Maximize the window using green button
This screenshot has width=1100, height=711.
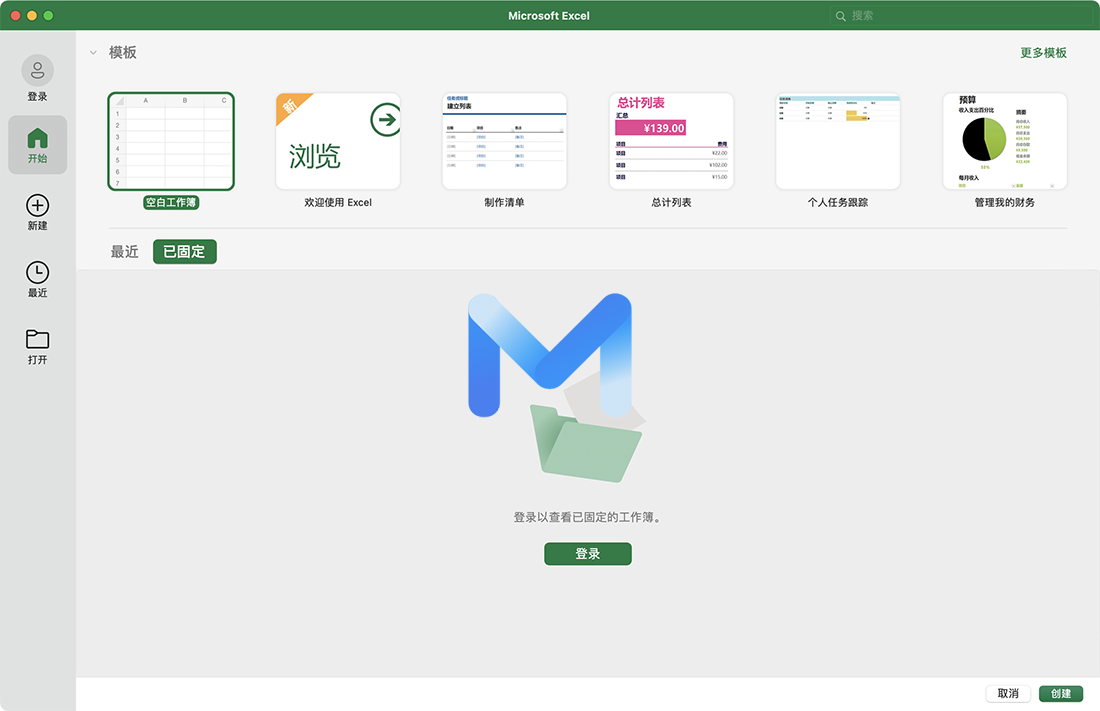[x=48, y=15]
